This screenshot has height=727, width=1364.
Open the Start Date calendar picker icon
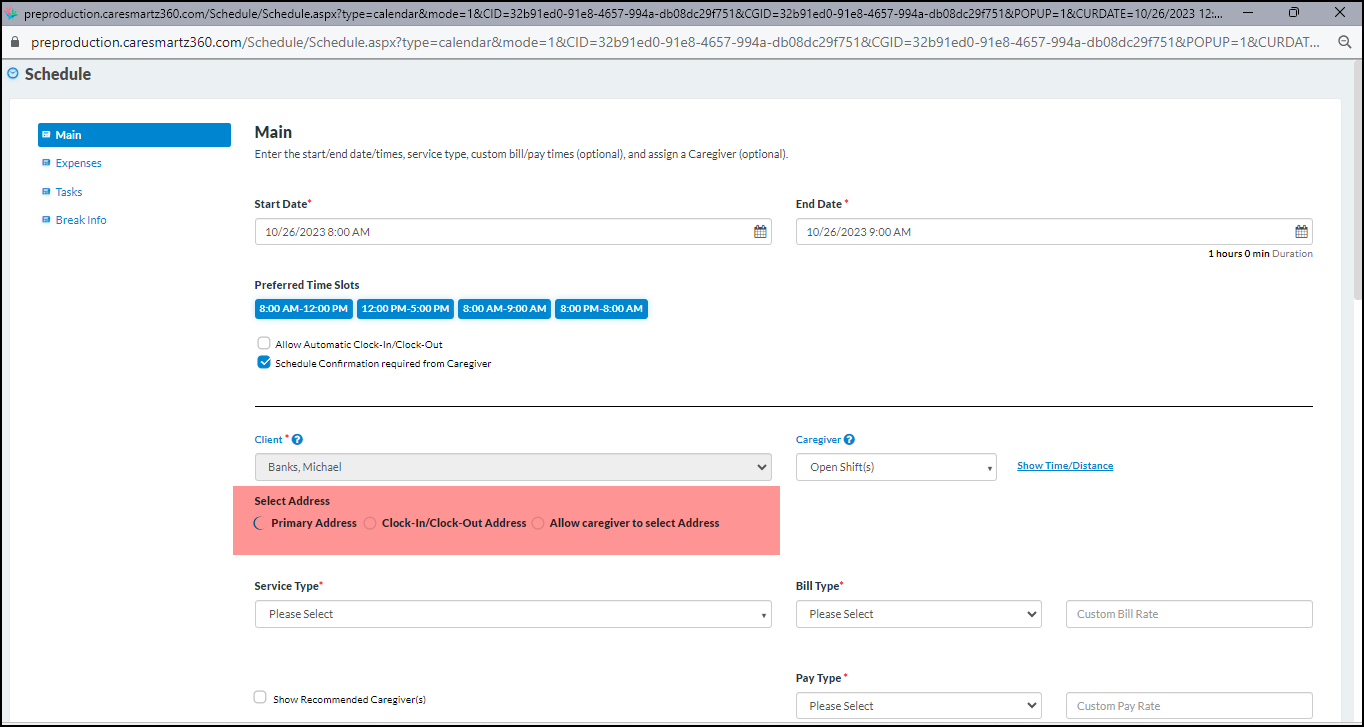(x=760, y=232)
